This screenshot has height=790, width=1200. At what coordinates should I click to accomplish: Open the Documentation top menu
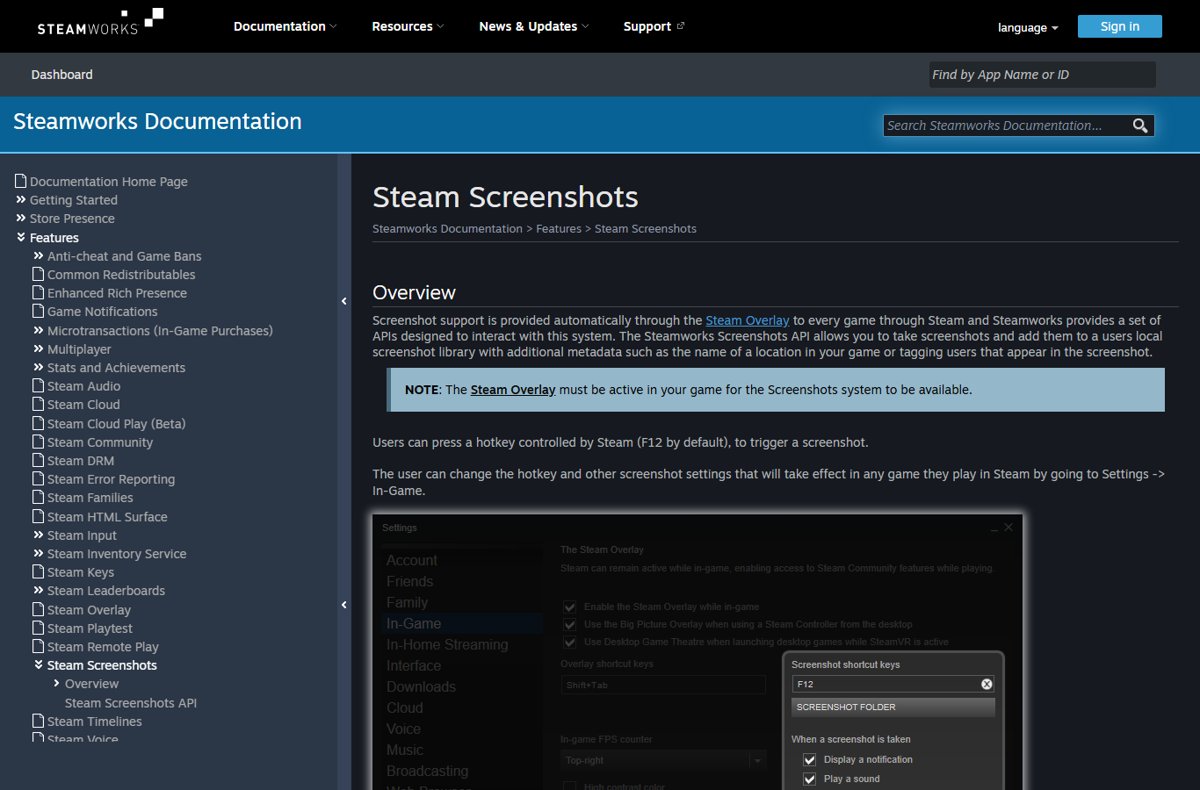tap(285, 26)
